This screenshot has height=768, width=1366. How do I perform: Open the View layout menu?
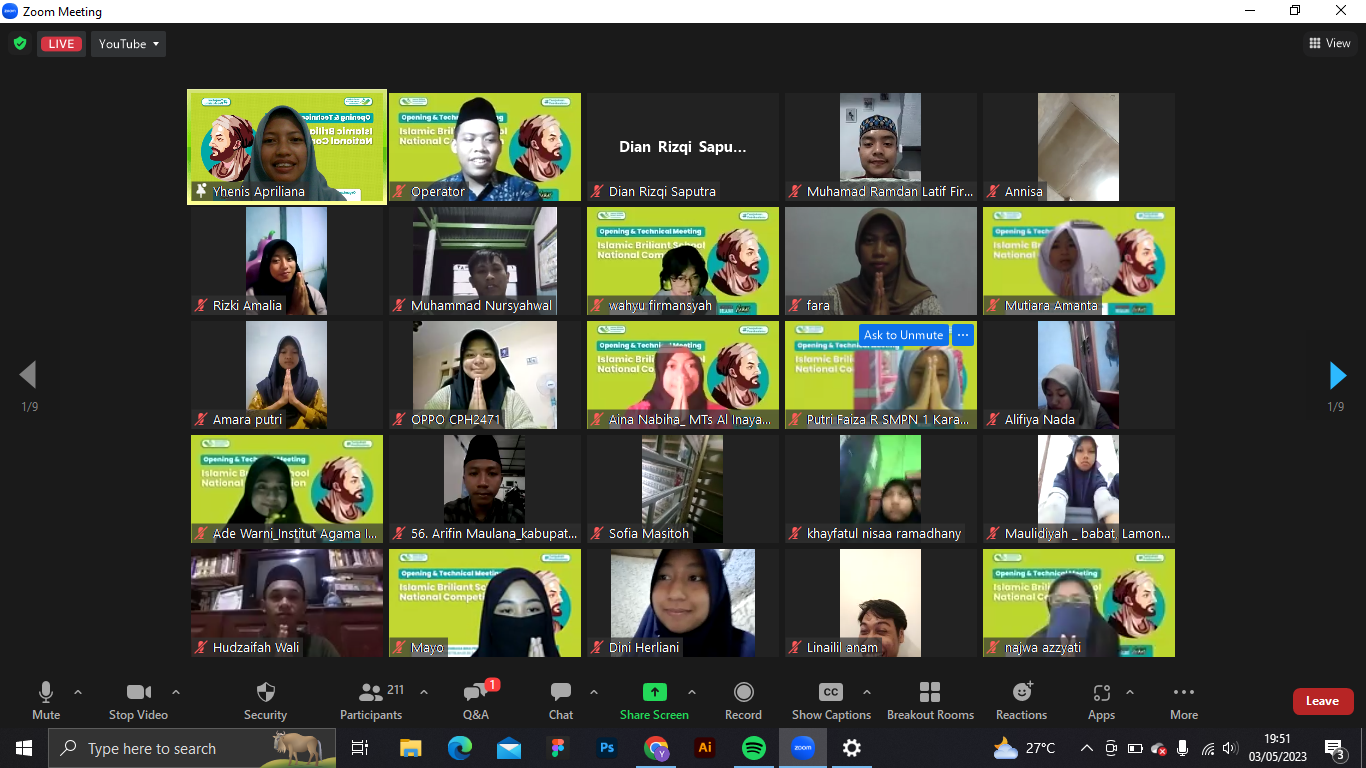pyautogui.click(x=1330, y=43)
